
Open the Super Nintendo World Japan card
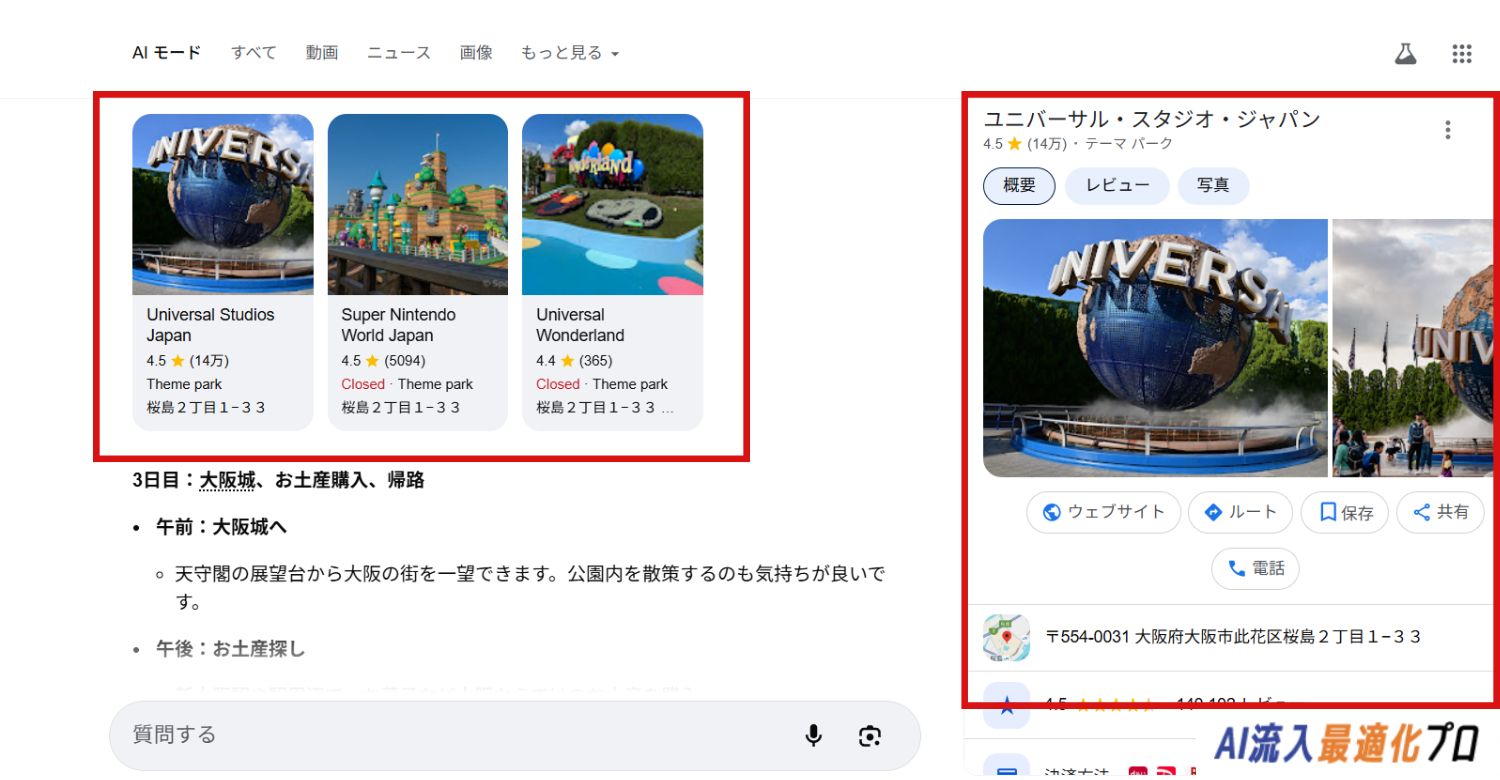point(417,272)
